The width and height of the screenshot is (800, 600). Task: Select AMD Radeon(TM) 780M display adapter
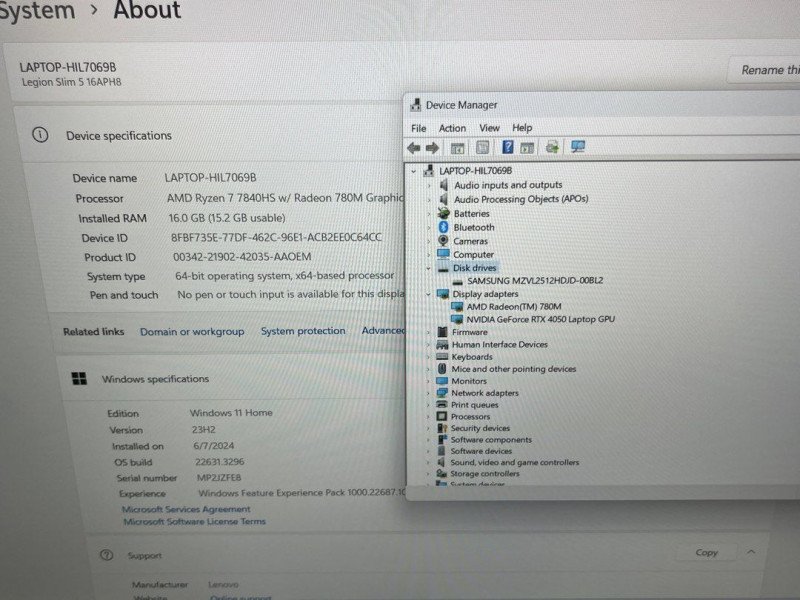(514, 307)
